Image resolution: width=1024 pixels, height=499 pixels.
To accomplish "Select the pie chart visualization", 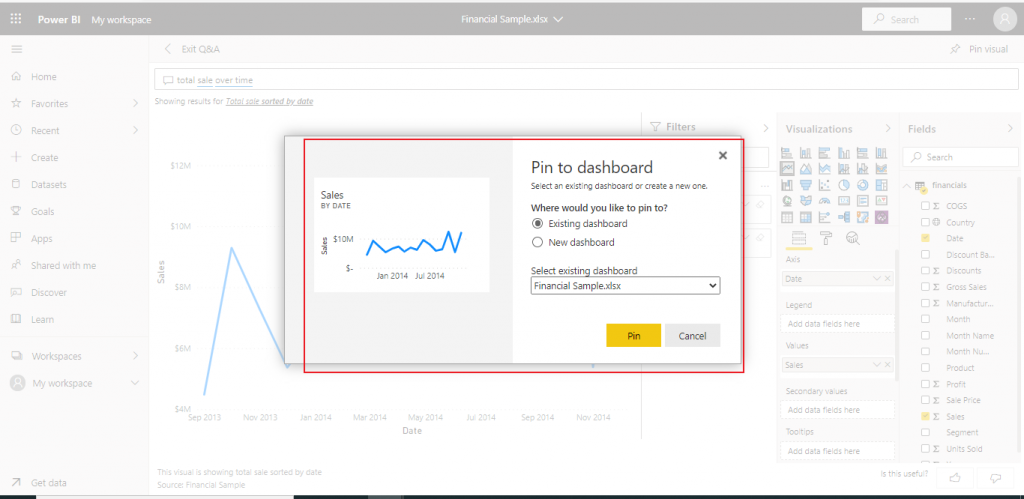I will (x=844, y=185).
